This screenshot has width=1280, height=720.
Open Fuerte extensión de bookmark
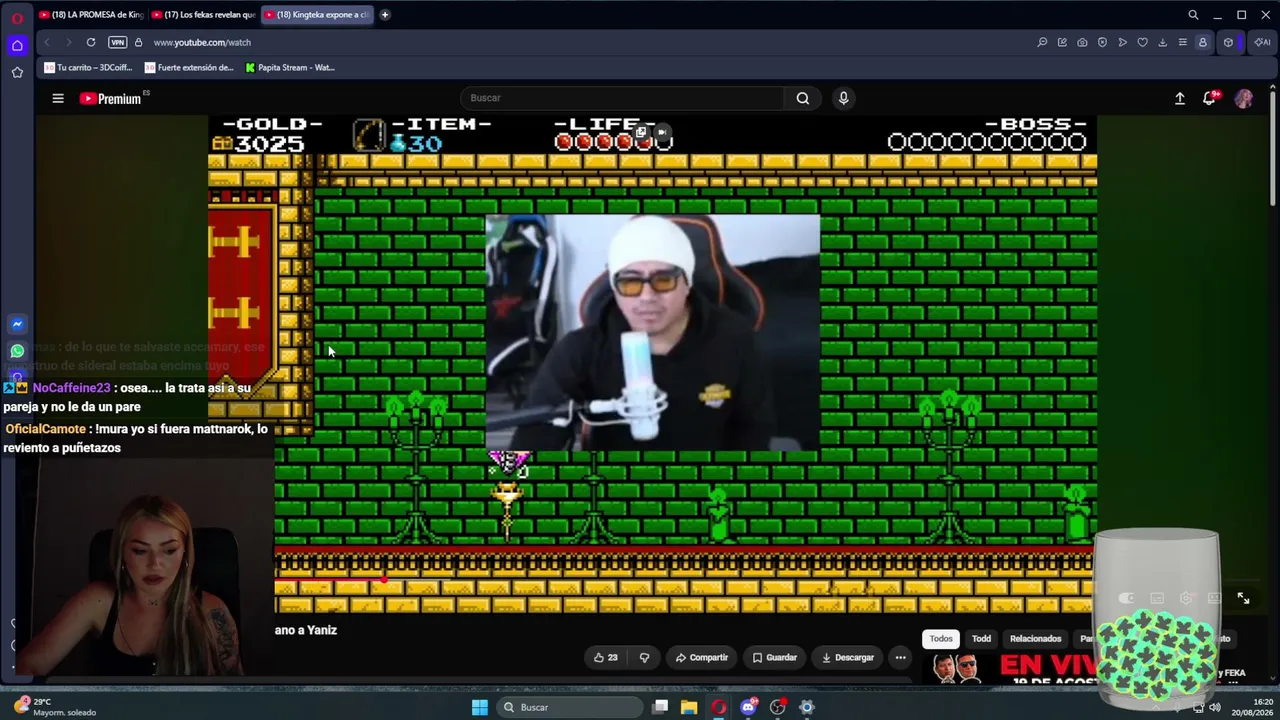189,67
